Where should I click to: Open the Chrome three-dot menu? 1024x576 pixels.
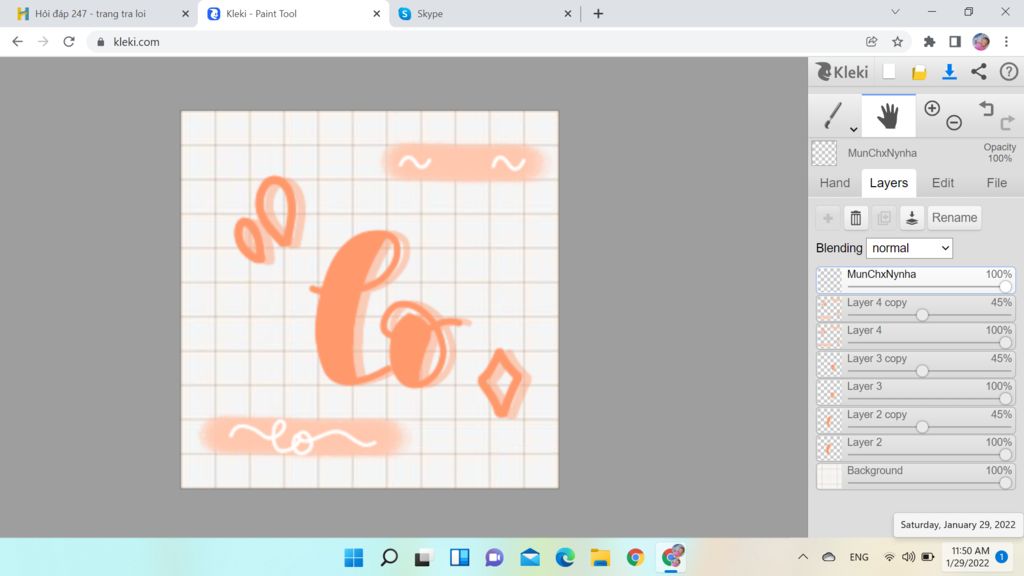(1006, 42)
